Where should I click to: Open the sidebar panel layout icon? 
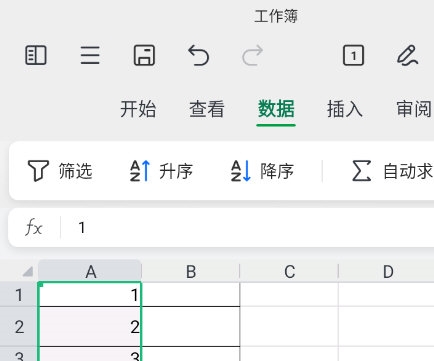(x=36, y=55)
